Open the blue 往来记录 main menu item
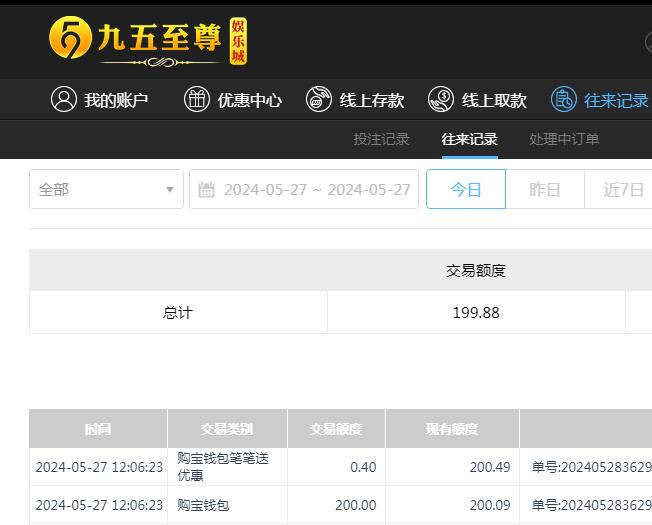The image size is (652, 525). (x=600, y=100)
